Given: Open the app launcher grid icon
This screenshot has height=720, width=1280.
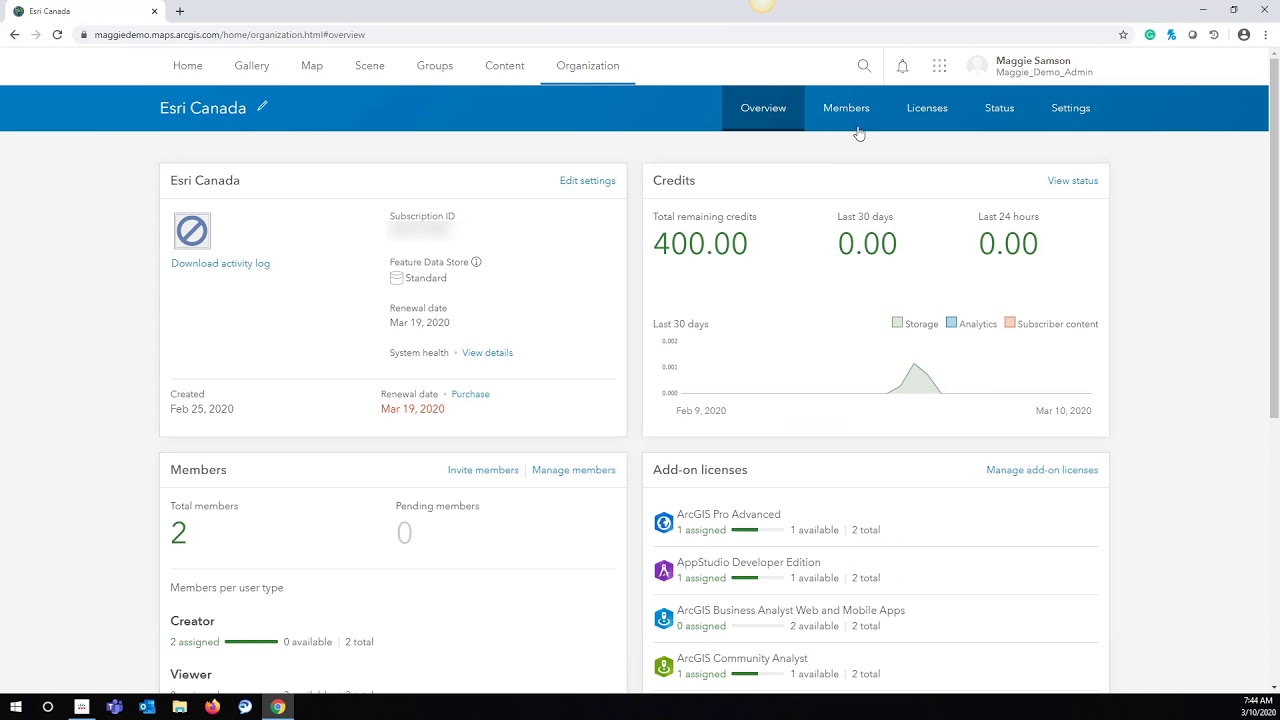Looking at the screenshot, I should pos(939,66).
